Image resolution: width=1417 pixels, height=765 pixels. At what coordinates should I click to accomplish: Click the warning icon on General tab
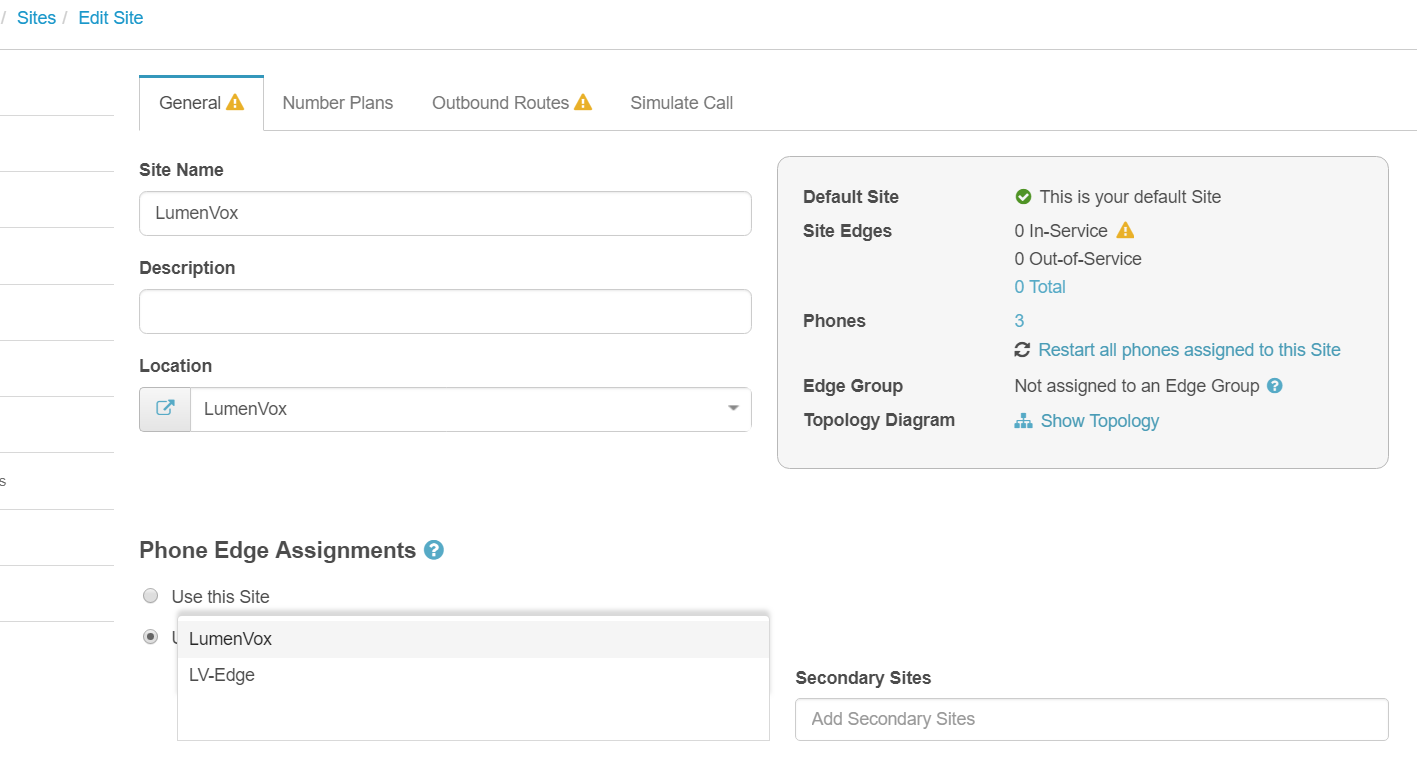point(235,102)
